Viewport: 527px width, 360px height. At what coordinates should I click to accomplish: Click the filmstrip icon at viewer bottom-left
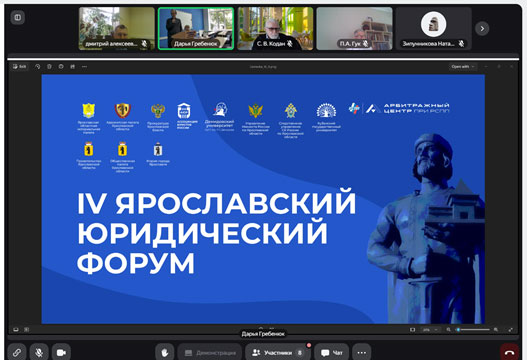(x=16, y=330)
